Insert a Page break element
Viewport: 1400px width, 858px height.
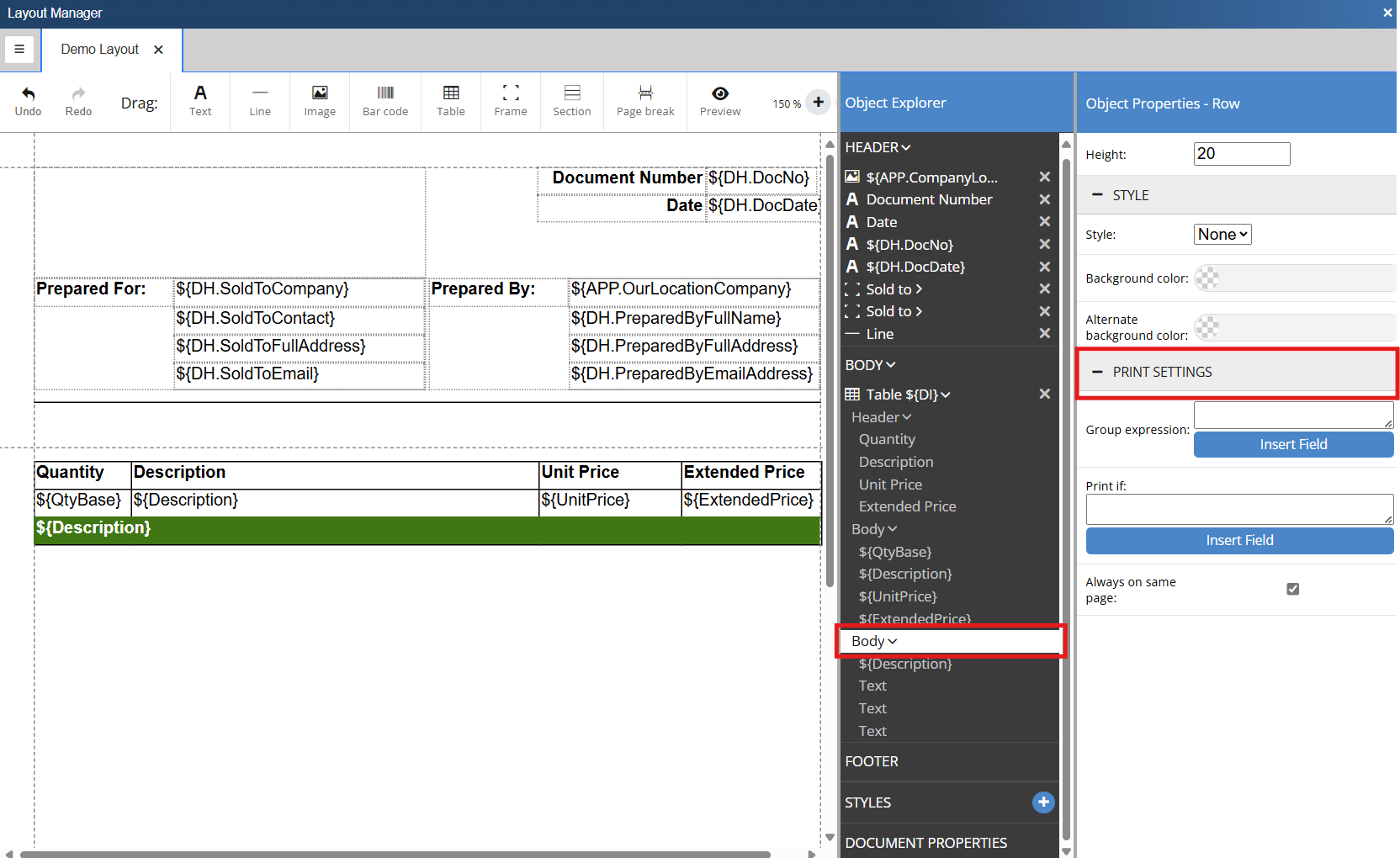[645, 101]
